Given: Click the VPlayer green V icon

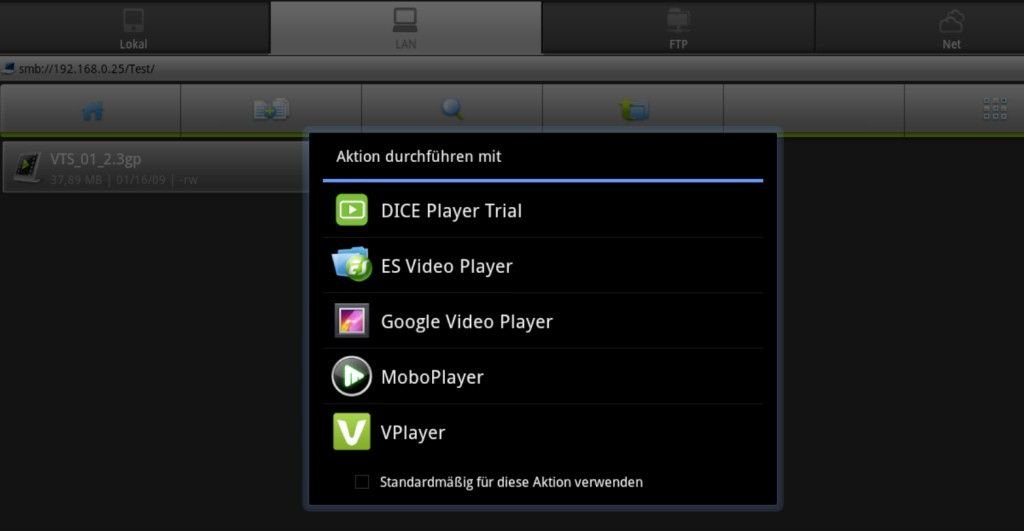Looking at the screenshot, I should click(351, 431).
